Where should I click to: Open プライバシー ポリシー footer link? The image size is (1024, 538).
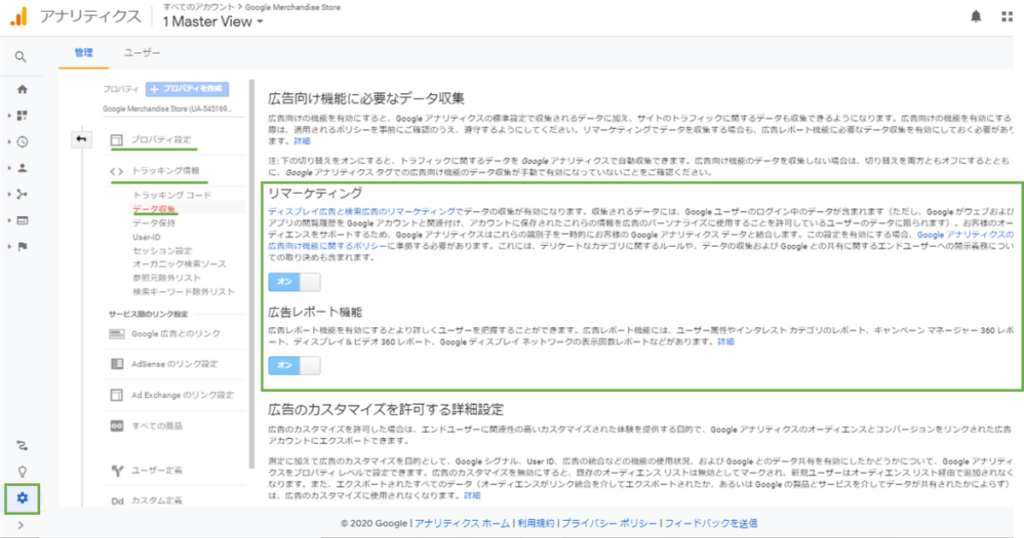click(609, 524)
